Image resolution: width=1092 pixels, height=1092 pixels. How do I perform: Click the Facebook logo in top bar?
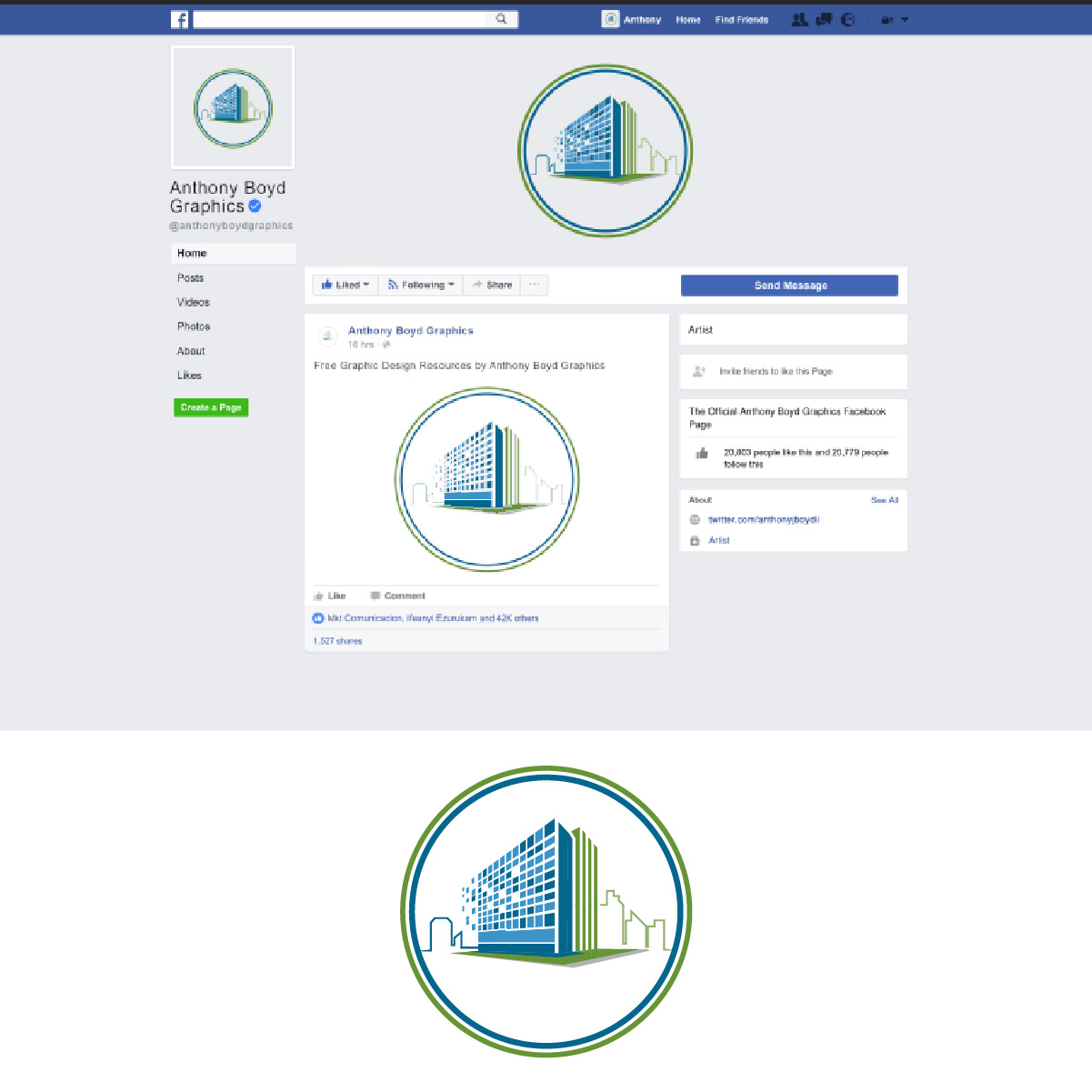pyautogui.click(x=180, y=19)
